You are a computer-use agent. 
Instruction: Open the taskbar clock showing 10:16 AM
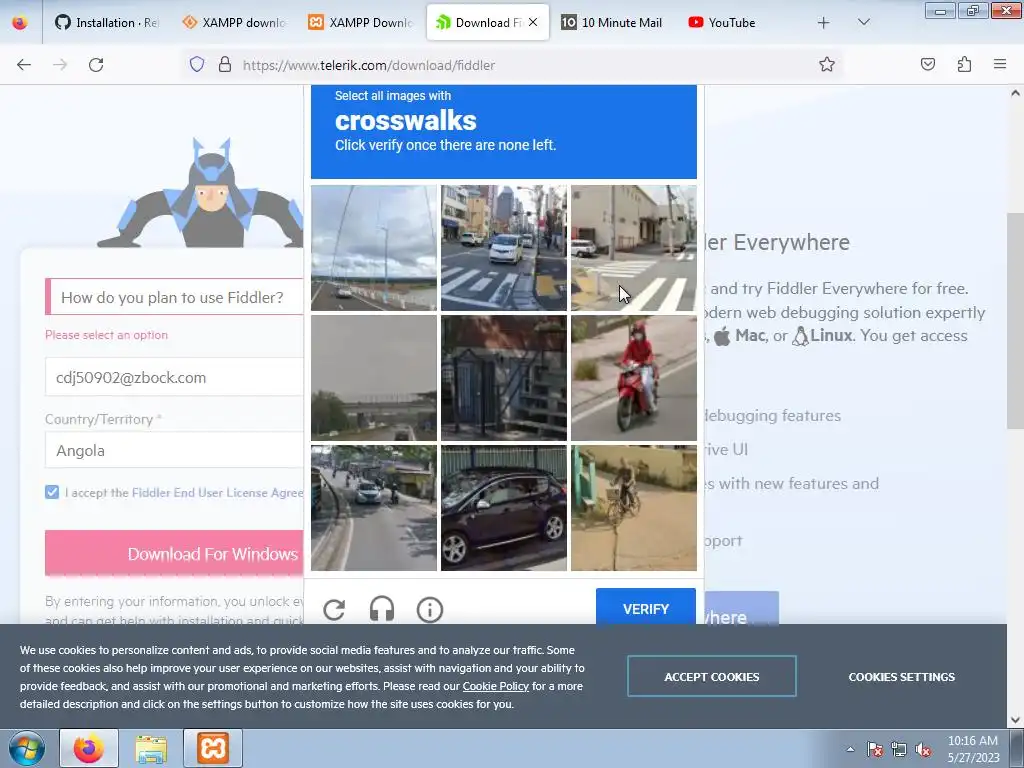tap(973, 749)
